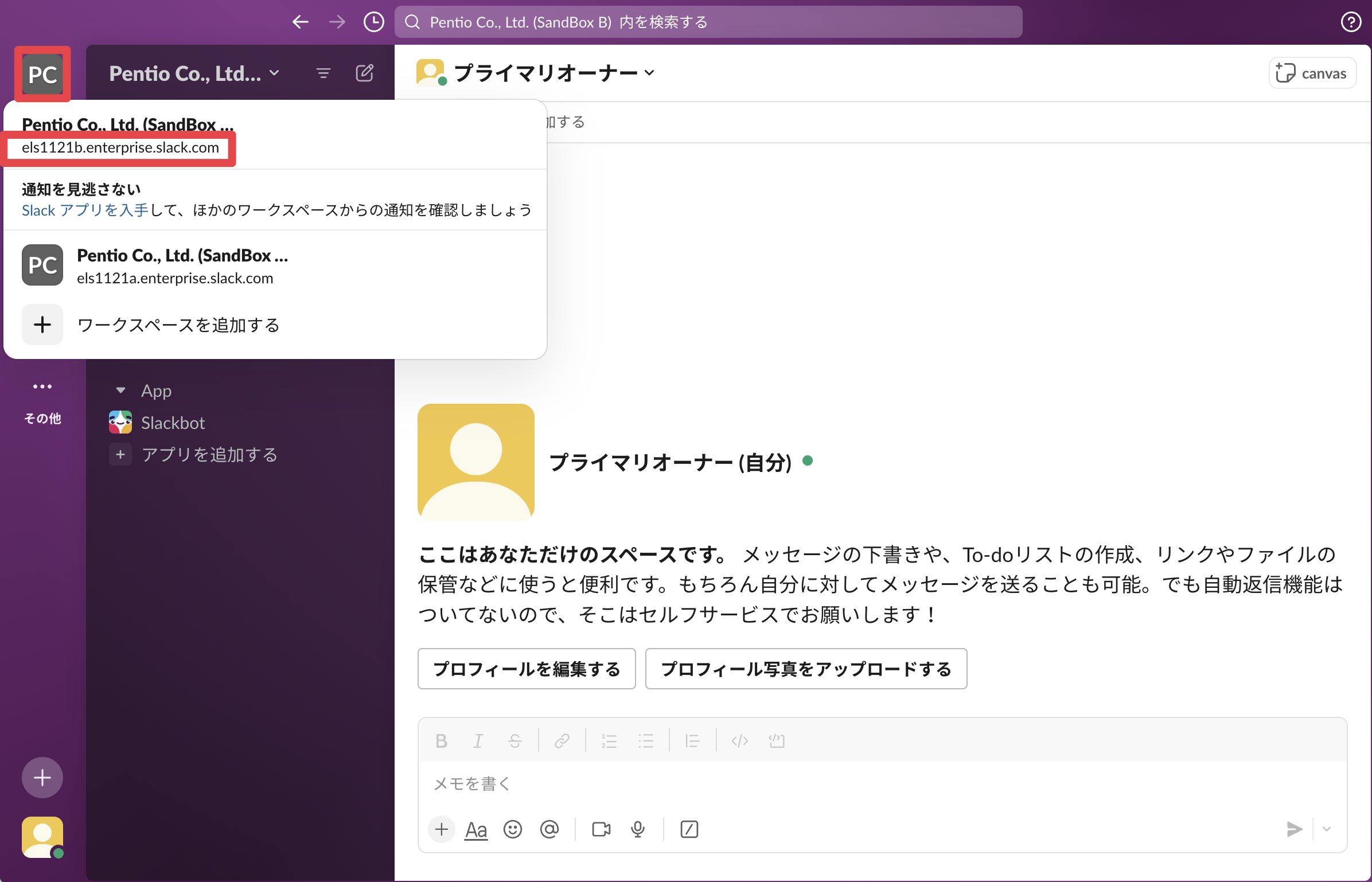Click the send message arrow
Screen dimensions: 1372x882
pyautogui.click(x=1294, y=829)
